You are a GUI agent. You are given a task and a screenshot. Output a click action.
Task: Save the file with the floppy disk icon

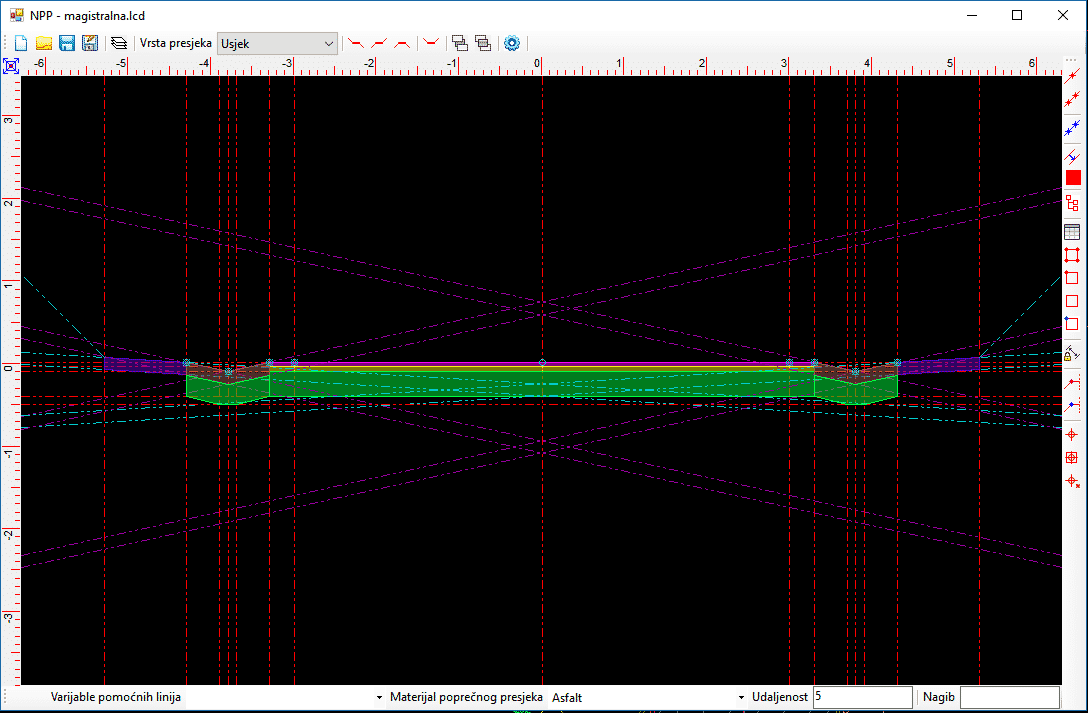pos(67,43)
